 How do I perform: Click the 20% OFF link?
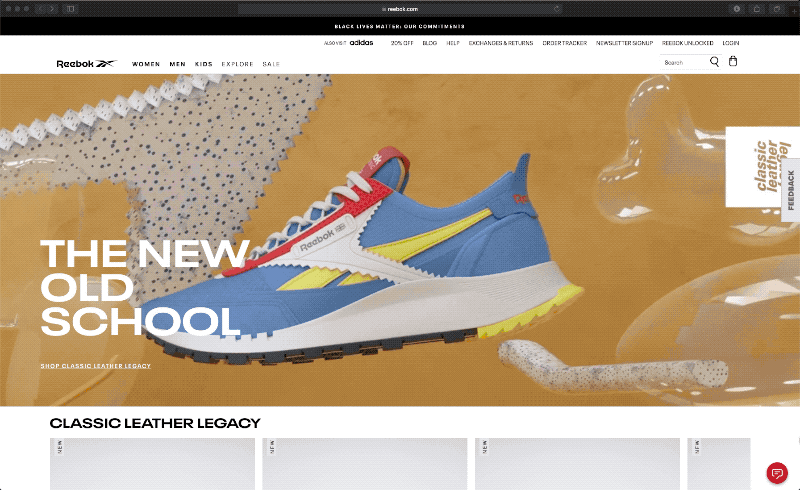pyautogui.click(x=402, y=43)
